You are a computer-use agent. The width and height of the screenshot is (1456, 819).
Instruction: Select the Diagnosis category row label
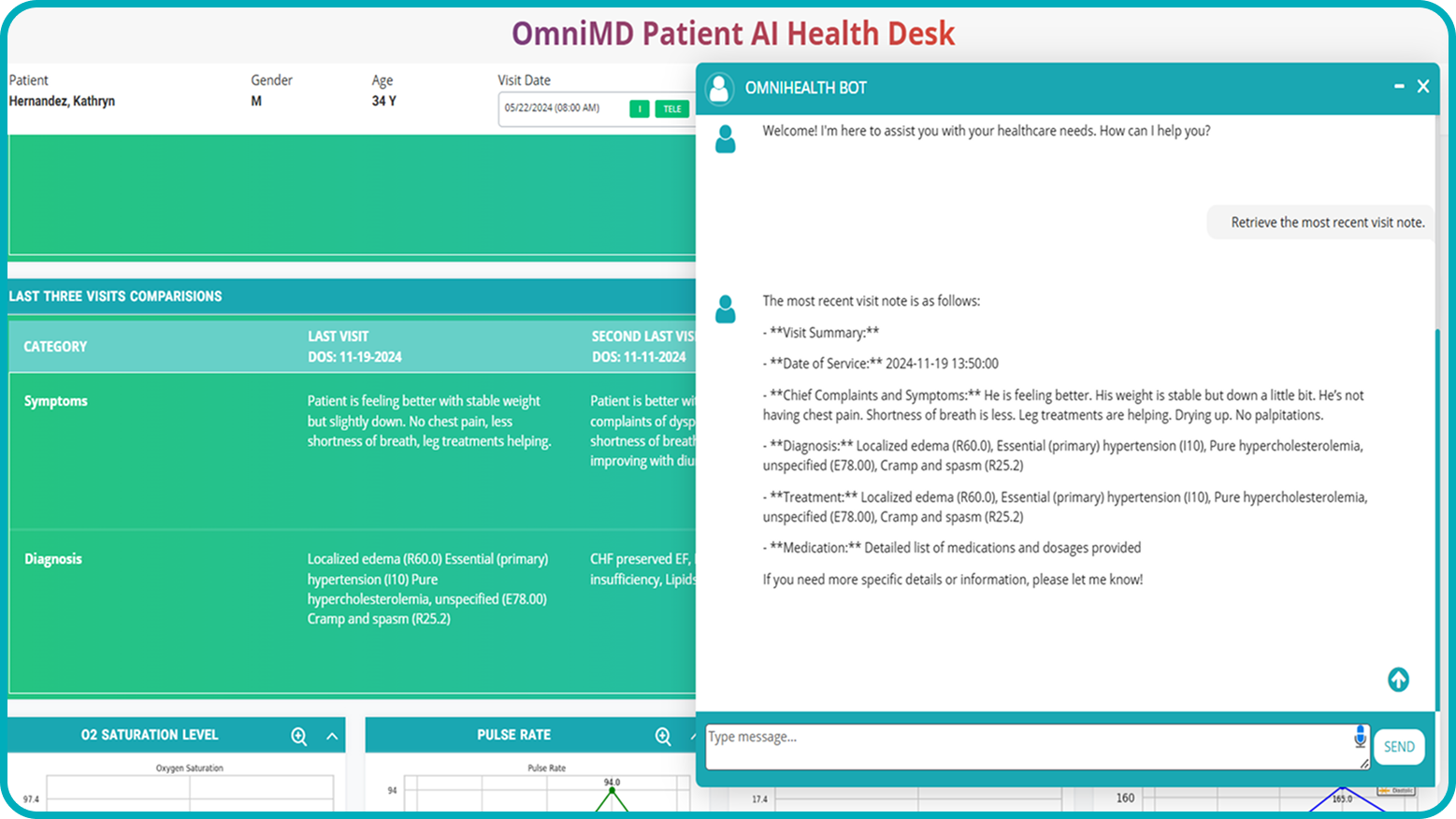point(53,559)
